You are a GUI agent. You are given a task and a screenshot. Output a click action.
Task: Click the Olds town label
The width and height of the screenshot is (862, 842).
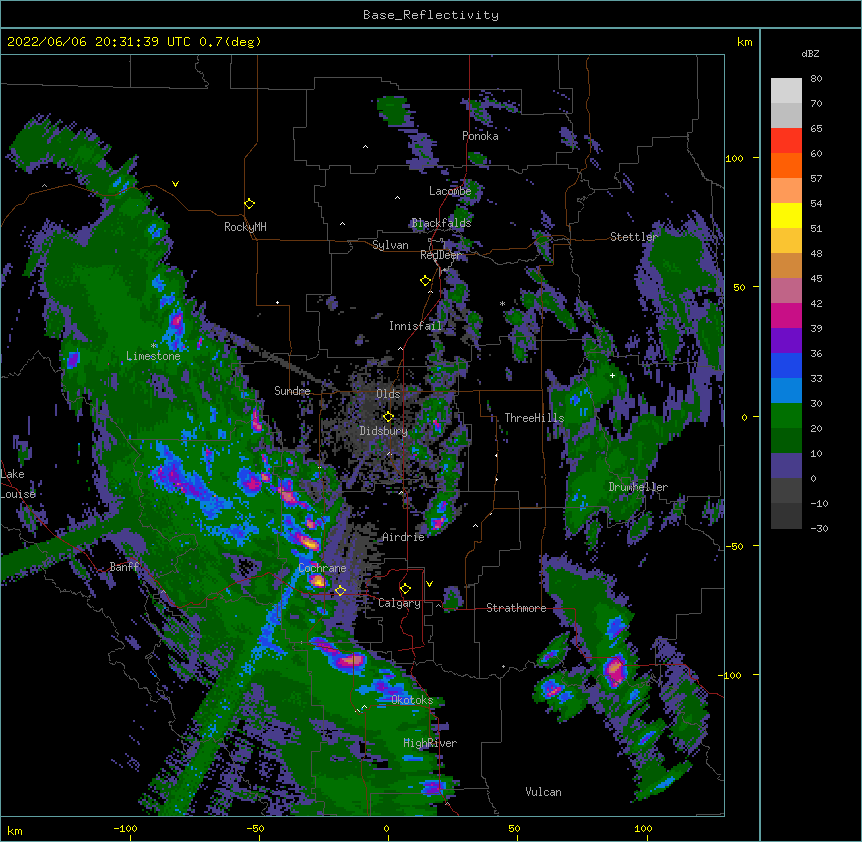(x=388, y=394)
